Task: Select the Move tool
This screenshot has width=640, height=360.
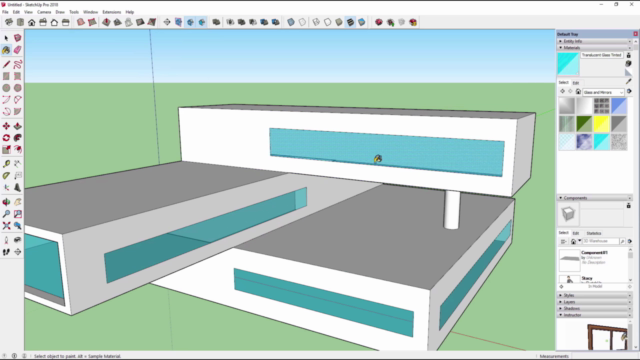Action: (6, 126)
